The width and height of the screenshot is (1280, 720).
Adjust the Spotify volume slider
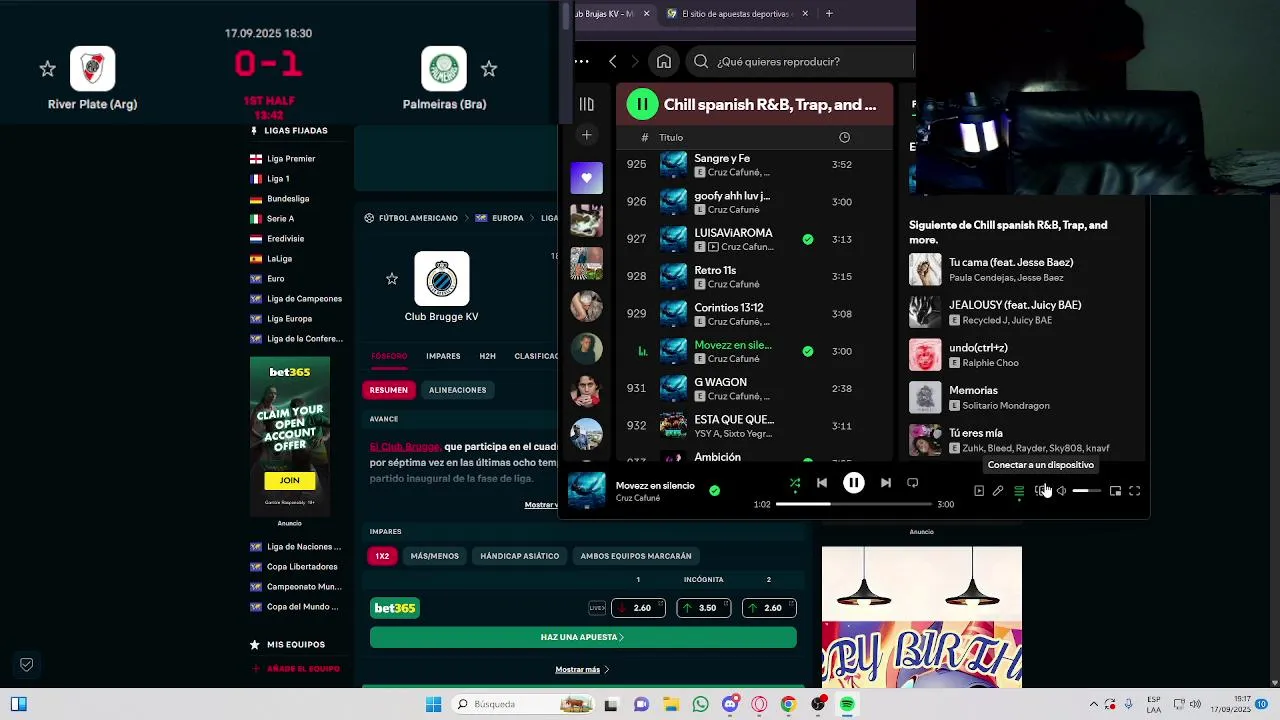[1087, 491]
